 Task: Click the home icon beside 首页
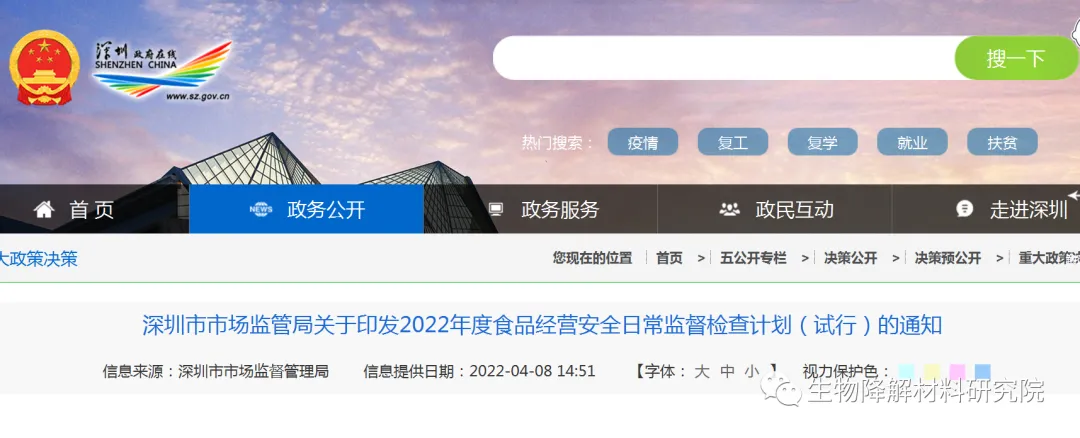pyautogui.click(x=44, y=209)
